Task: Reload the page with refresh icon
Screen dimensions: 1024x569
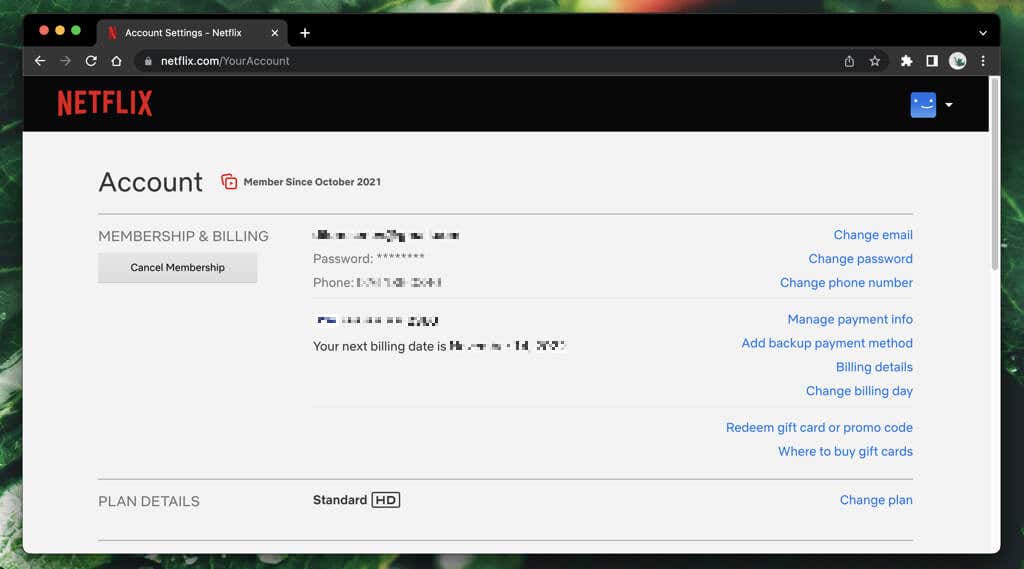Action: (91, 61)
